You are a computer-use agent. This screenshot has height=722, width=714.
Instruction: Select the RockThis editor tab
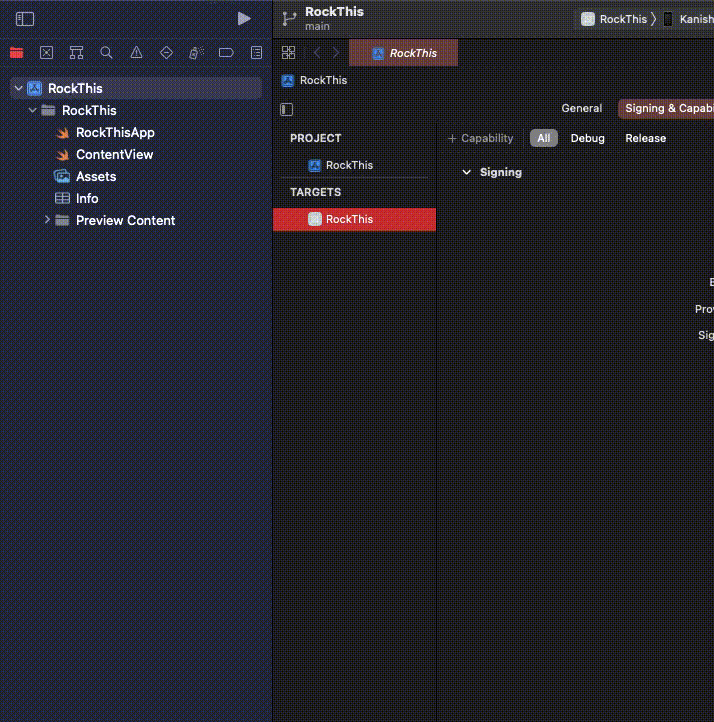(404, 53)
